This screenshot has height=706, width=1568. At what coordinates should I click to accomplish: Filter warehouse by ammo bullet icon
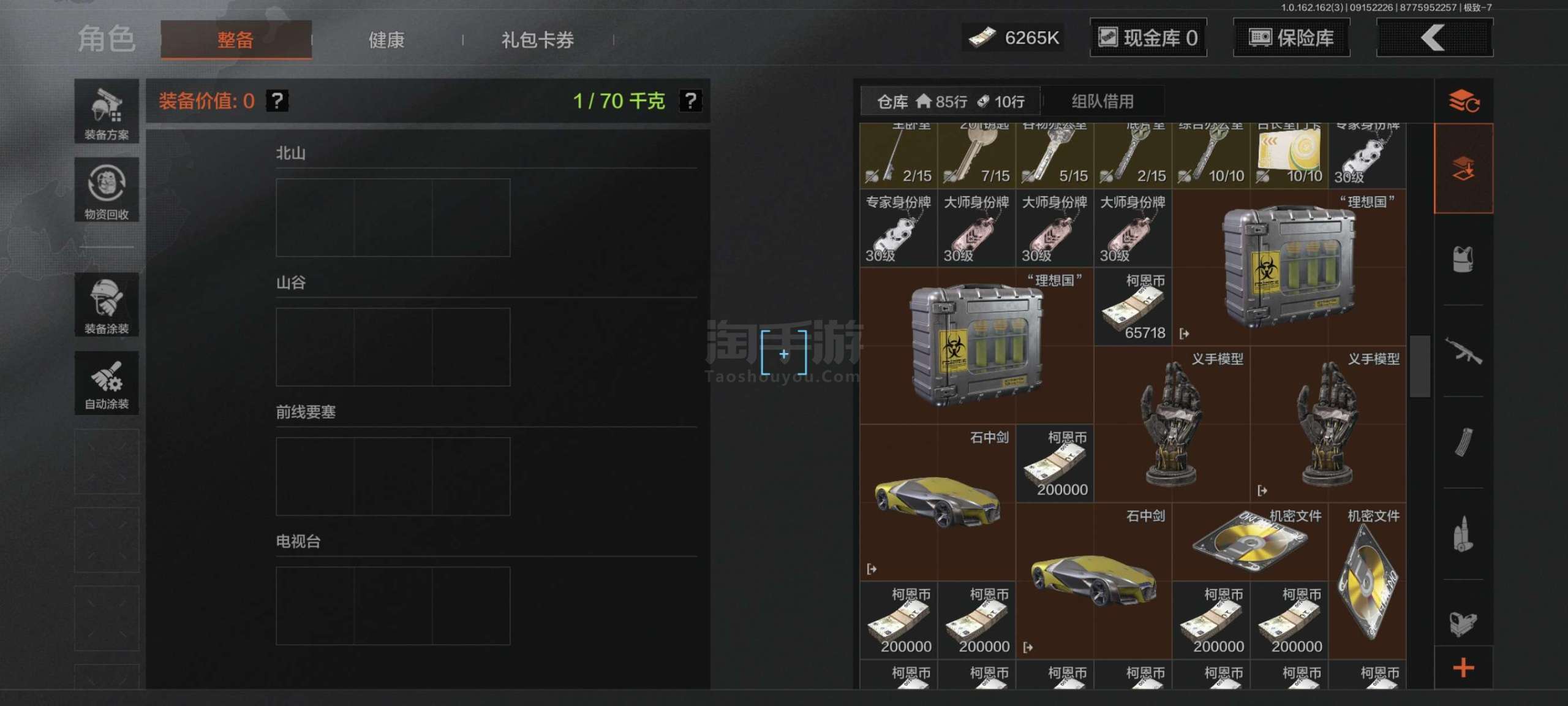click(1464, 534)
